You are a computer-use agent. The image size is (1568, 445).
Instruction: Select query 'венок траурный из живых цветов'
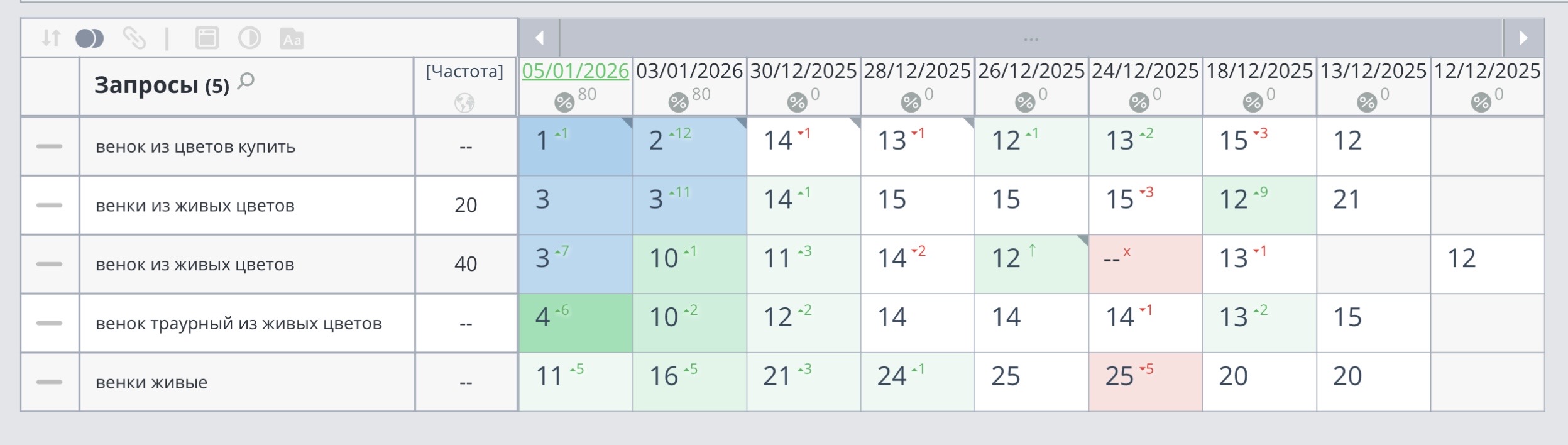[239, 324]
